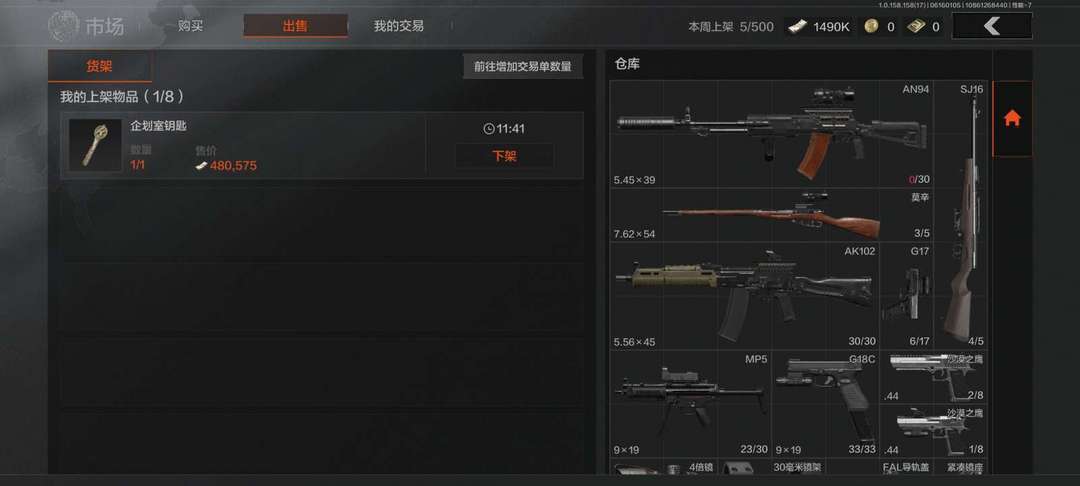1080x486 pixels.
Task: Click 前往增加交易单数量 button
Action: tap(523, 67)
